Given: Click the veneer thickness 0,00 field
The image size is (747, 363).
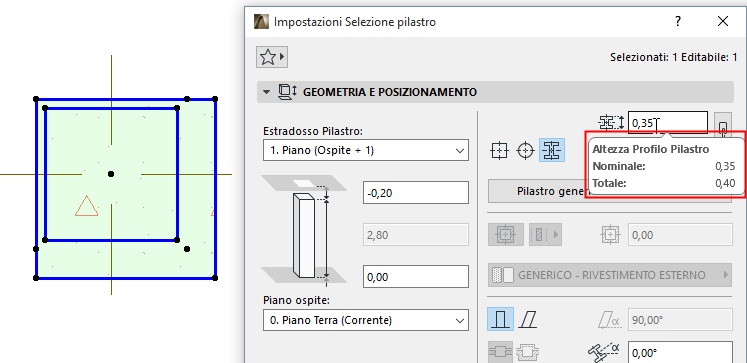Looking at the screenshot, I should pos(680,235).
